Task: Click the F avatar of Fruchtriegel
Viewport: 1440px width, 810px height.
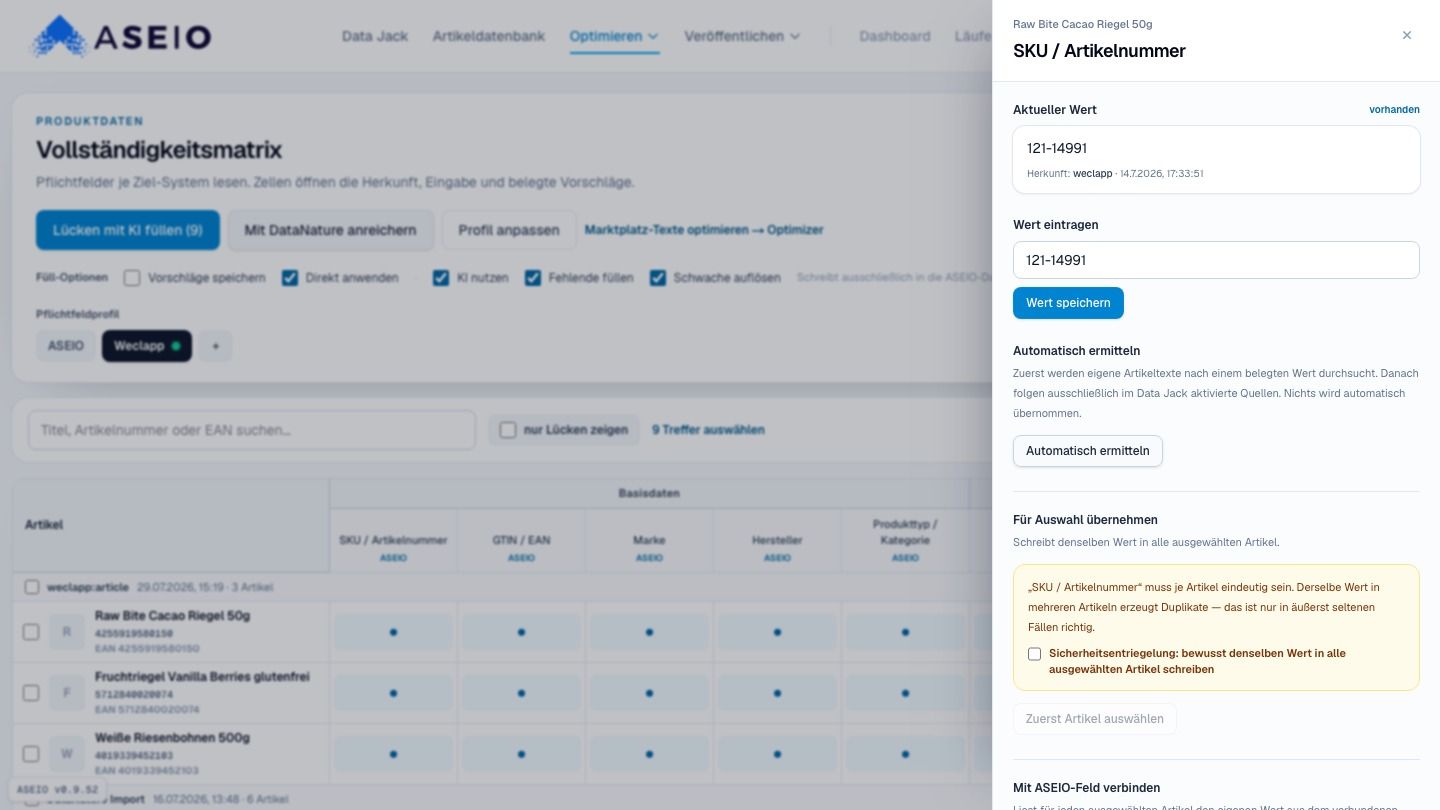Action: pyautogui.click(x=67, y=693)
